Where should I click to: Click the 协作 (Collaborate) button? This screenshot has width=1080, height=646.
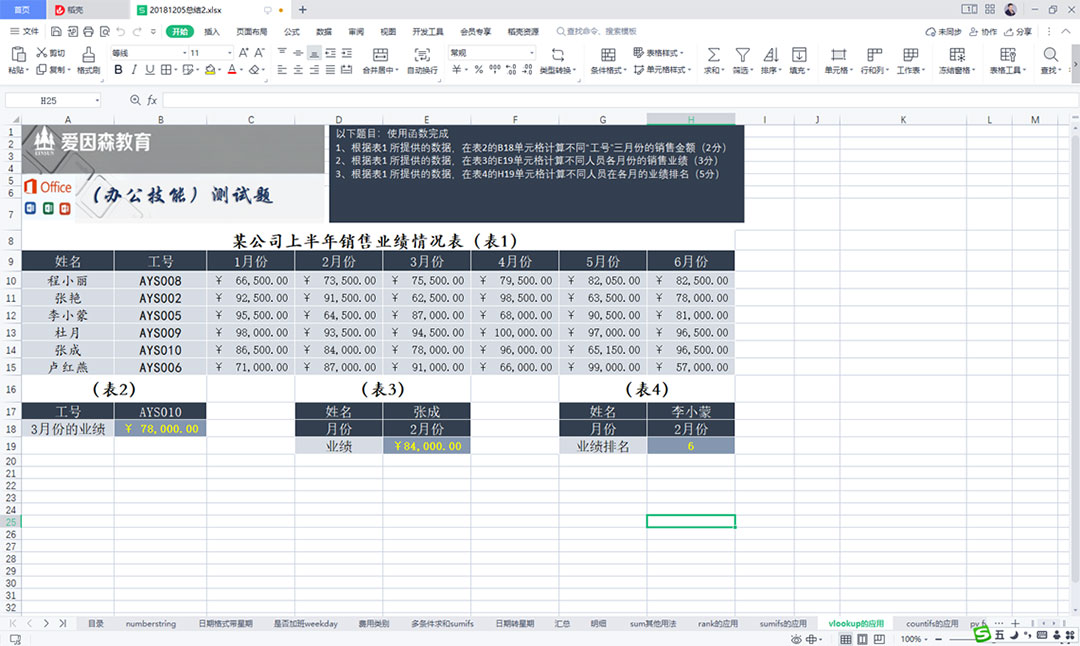coord(983,31)
